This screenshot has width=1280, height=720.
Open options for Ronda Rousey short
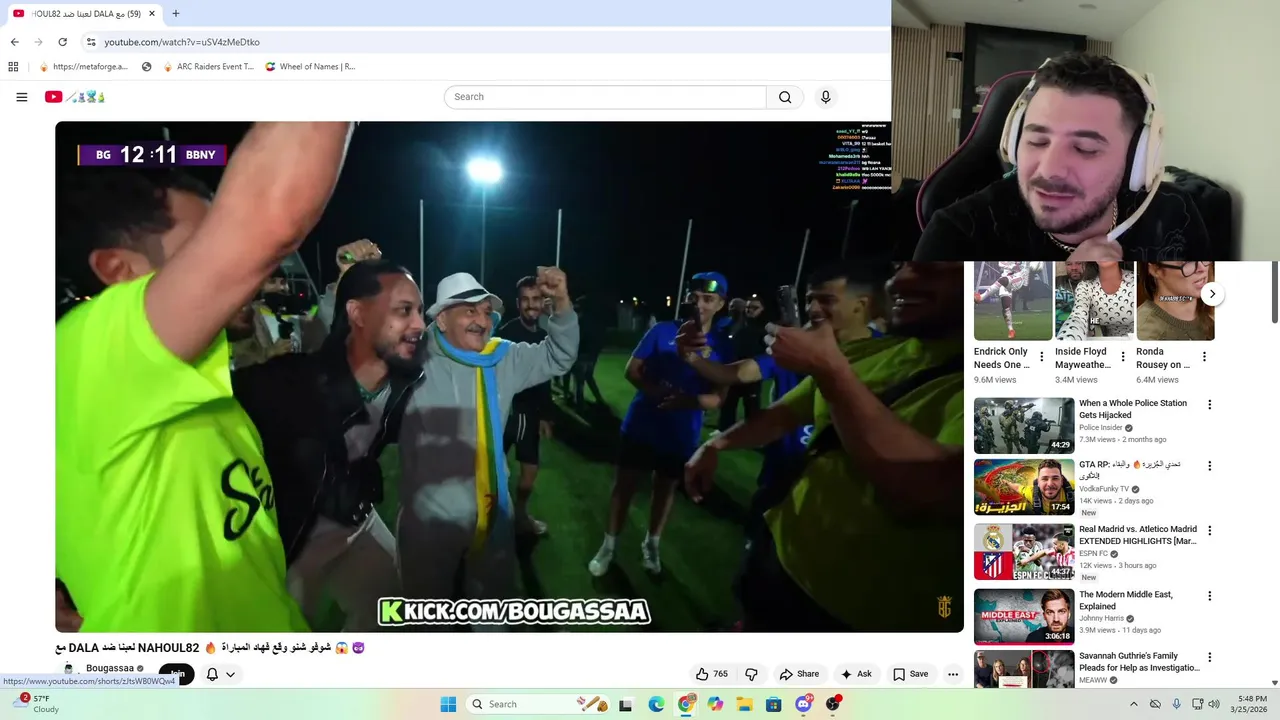pos(1204,357)
